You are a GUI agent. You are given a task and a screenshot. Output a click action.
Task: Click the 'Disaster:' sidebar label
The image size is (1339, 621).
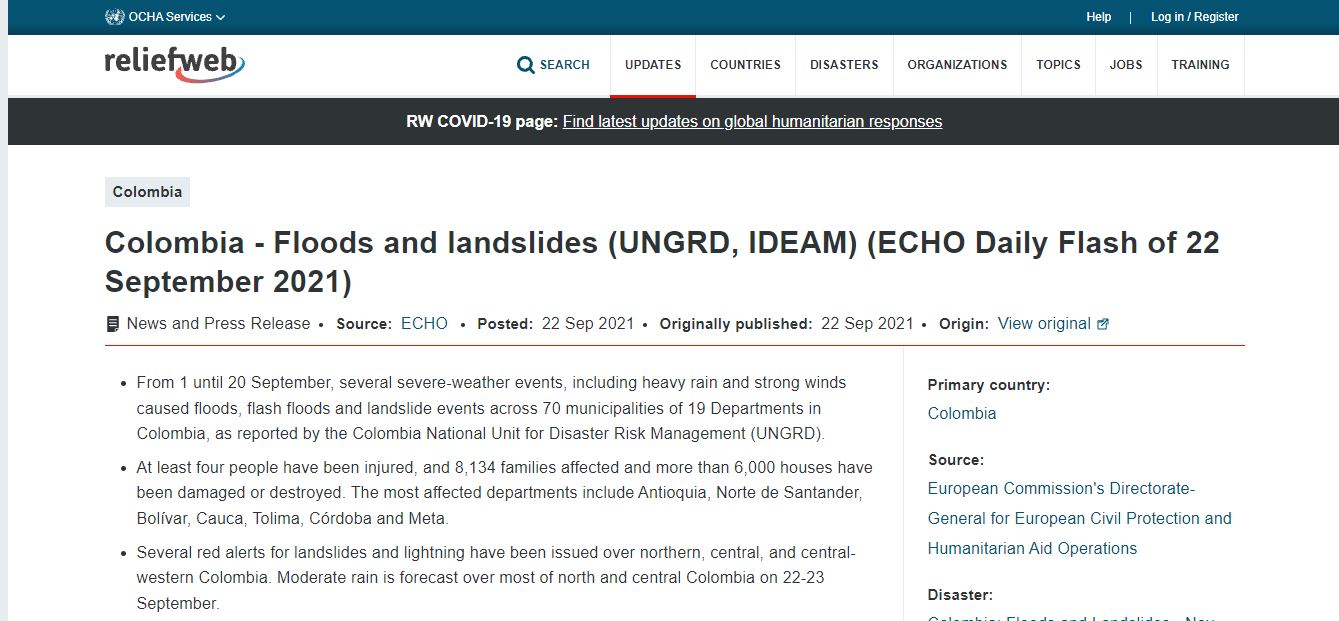click(960, 595)
